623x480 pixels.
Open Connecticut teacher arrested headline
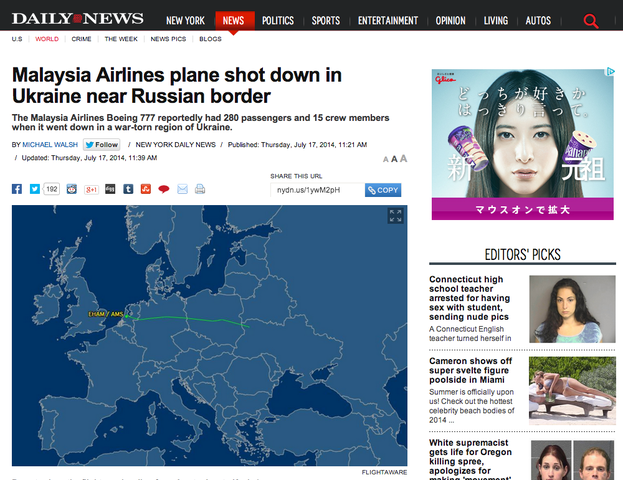470,298
